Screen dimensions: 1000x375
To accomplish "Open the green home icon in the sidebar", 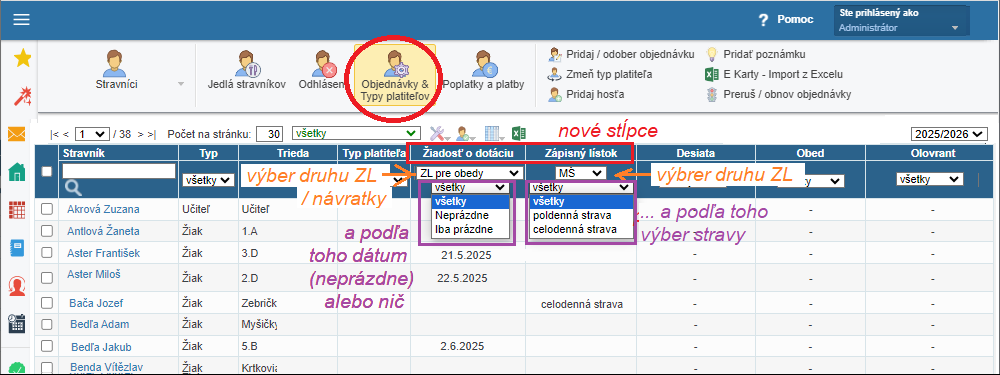I will point(17,172).
